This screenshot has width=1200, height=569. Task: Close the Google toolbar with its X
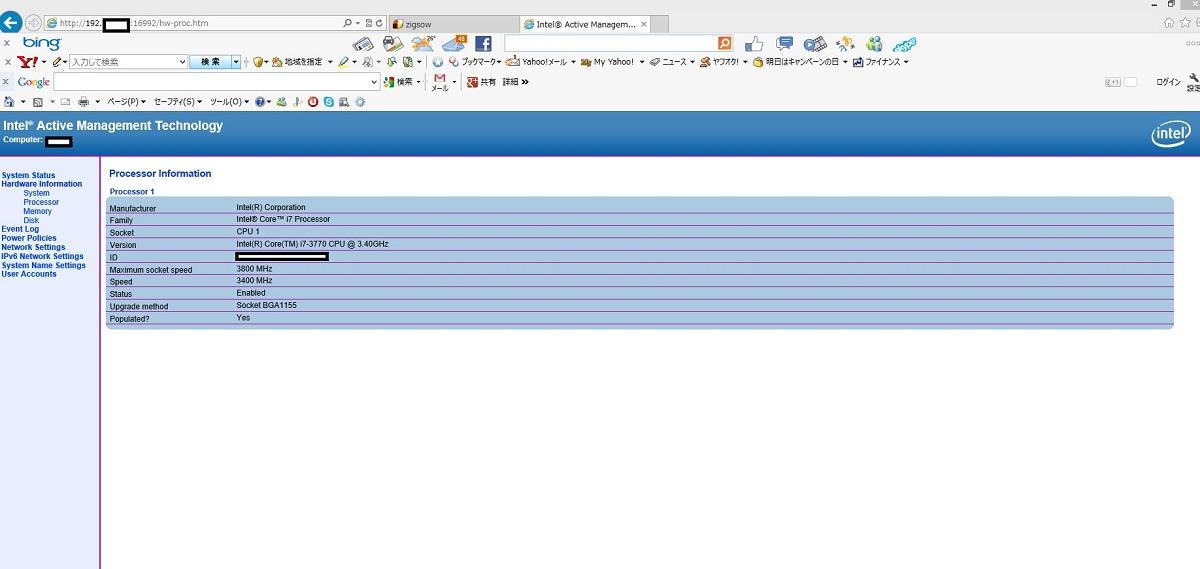(7, 82)
